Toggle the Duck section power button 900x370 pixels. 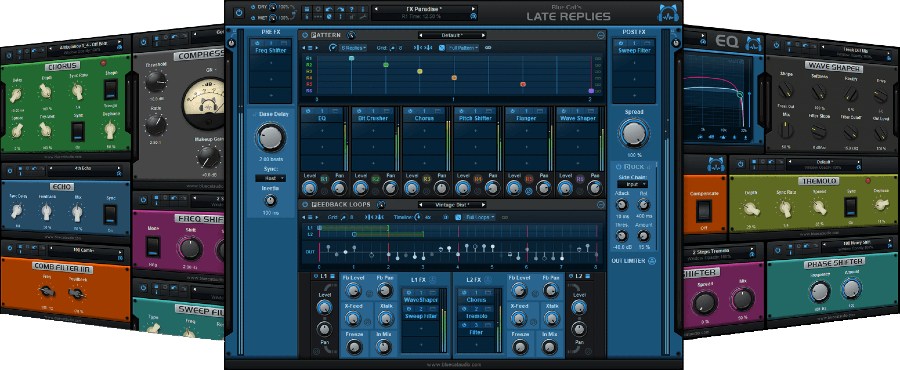pyautogui.click(x=620, y=167)
